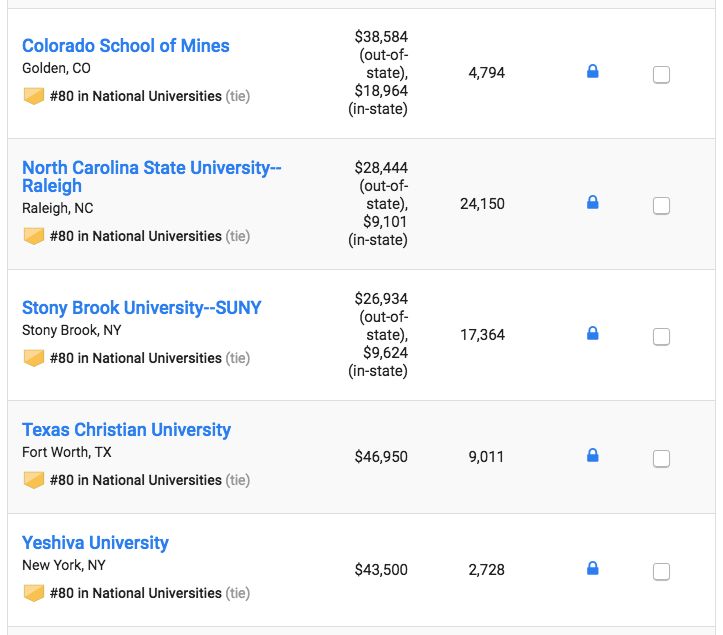Click ranking badge under North Carolina State
The height and width of the screenshot is (635, 723).
pos(34,236)
